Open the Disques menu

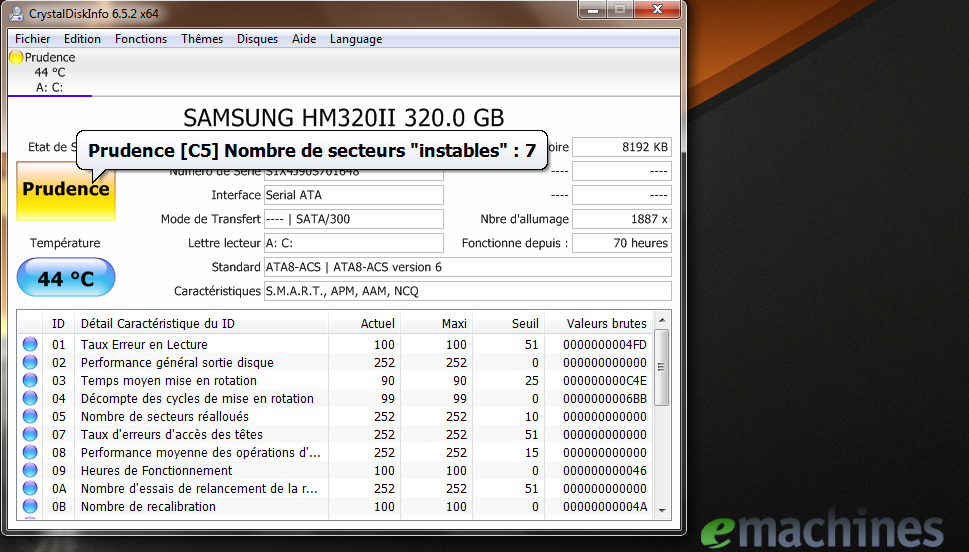click(x=257, y=39)
